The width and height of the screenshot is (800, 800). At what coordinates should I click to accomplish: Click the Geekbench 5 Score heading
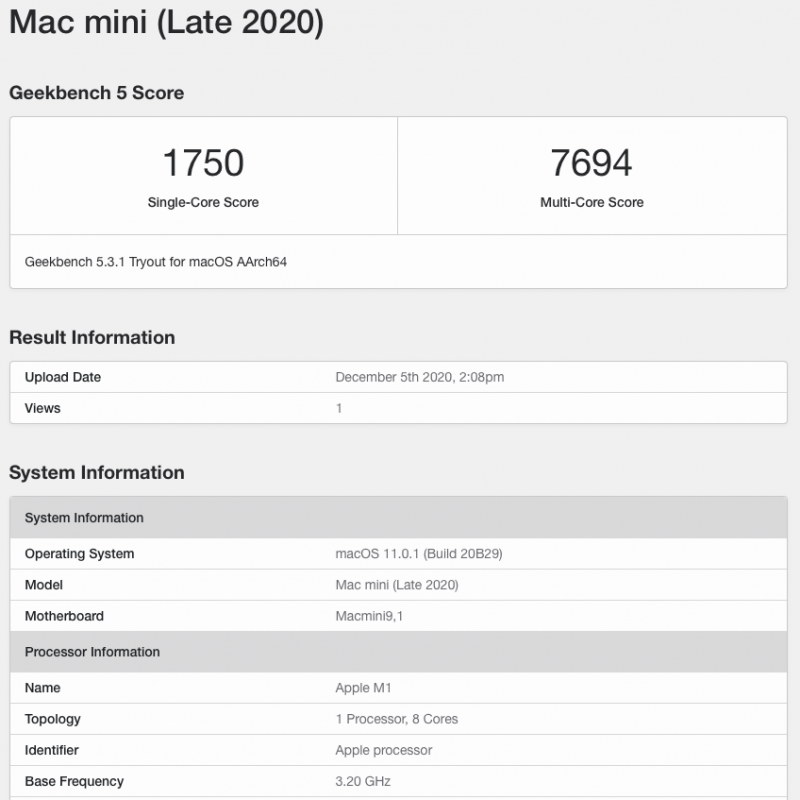point(97,93)
